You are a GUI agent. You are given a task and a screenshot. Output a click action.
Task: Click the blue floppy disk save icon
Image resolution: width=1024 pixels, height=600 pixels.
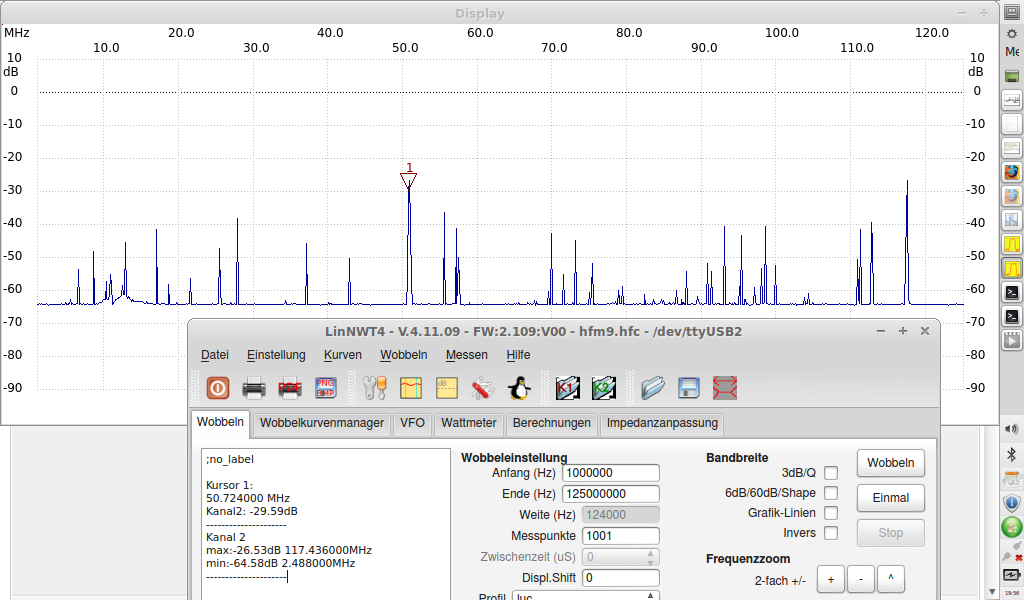tap(688, 387)
